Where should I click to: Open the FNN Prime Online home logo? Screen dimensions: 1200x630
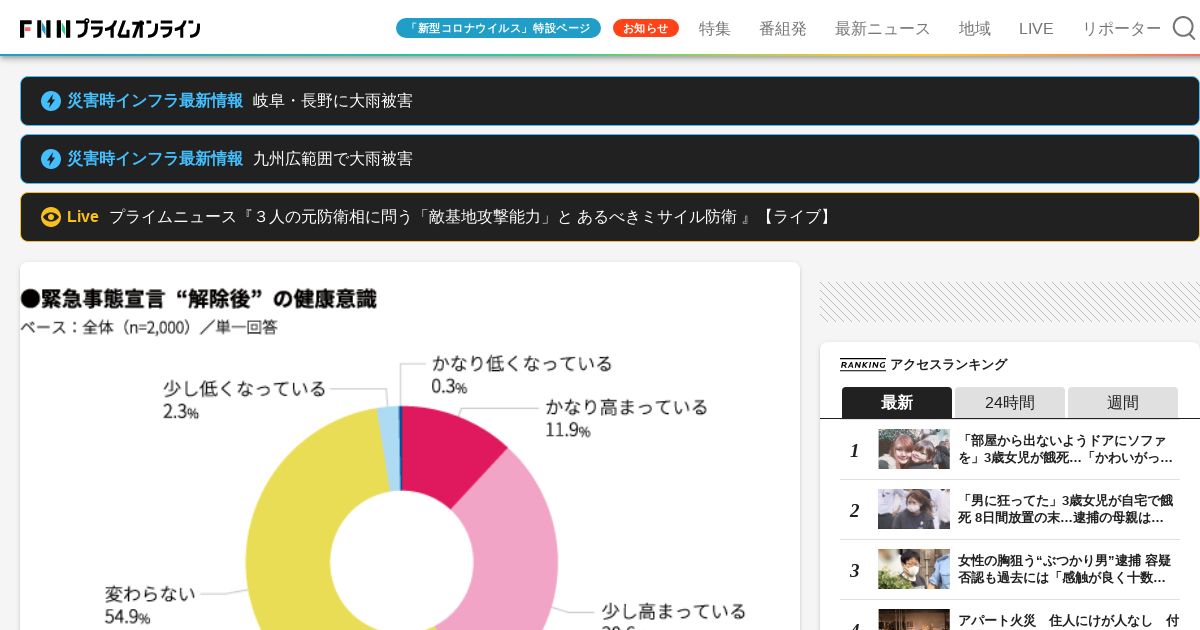pos(110,29)
